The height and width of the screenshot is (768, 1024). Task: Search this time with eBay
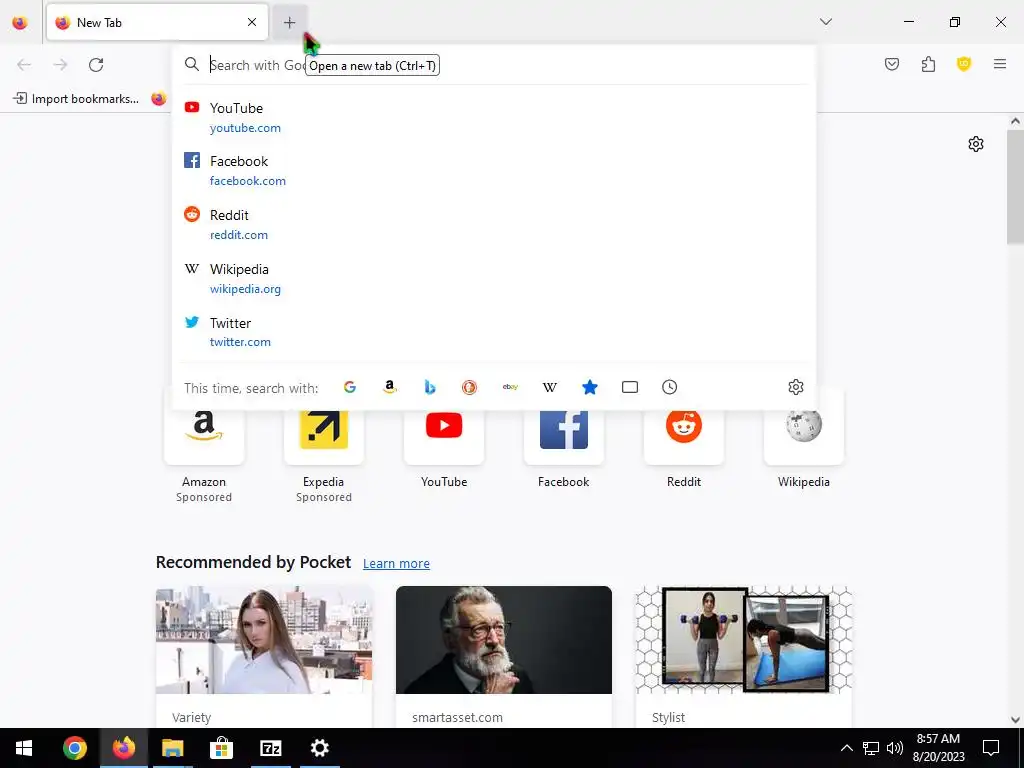[510, 387]
